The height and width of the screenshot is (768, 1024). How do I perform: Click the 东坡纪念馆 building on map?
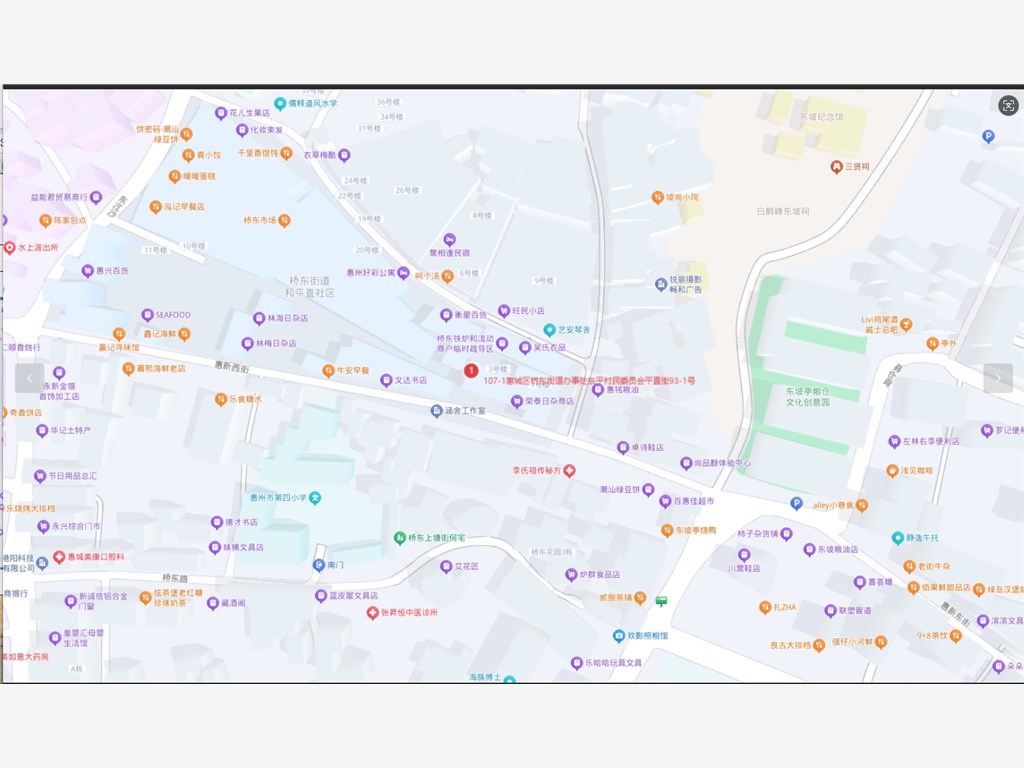click(820, 116)
